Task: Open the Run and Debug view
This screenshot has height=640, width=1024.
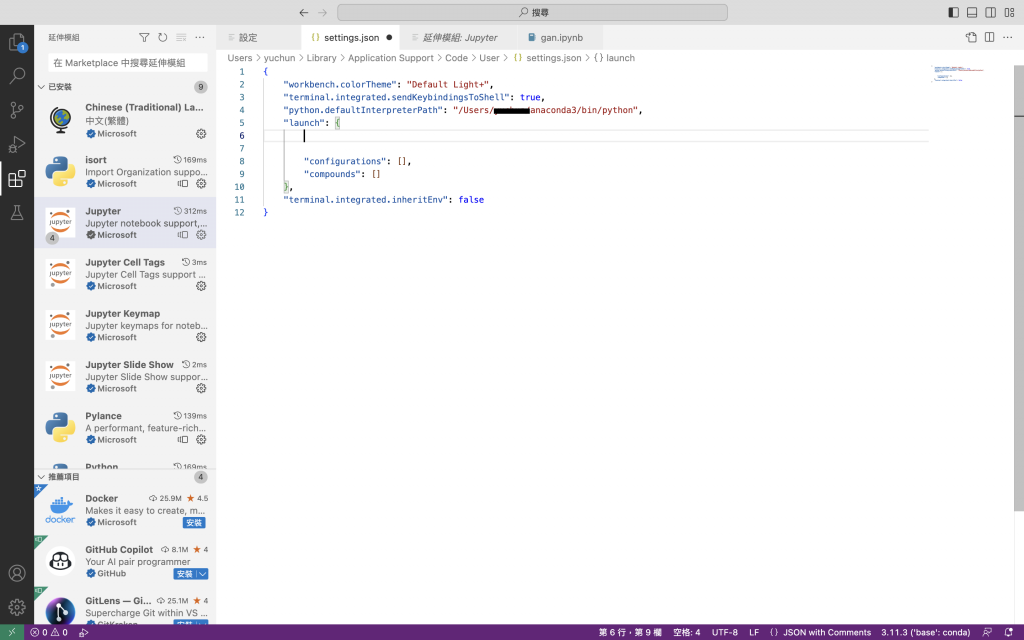Action: pos(17,144)
